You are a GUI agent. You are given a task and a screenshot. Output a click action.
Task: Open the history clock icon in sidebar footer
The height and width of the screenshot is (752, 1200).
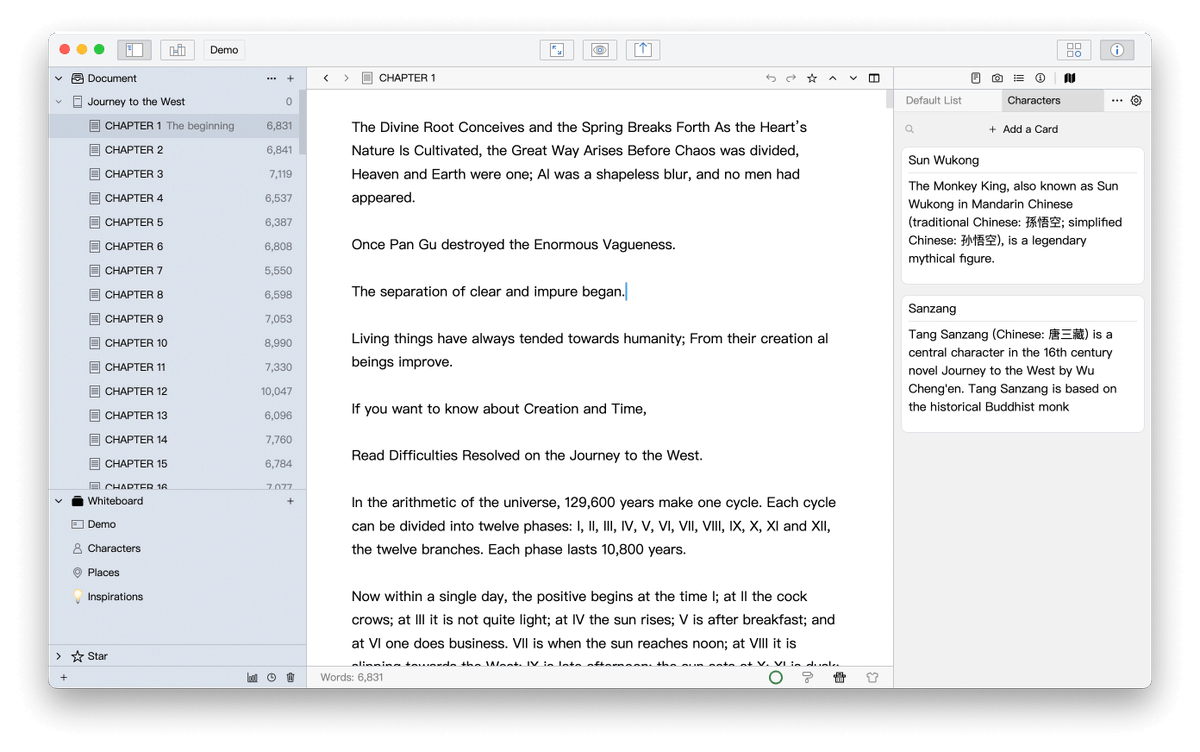pos(271,677)
